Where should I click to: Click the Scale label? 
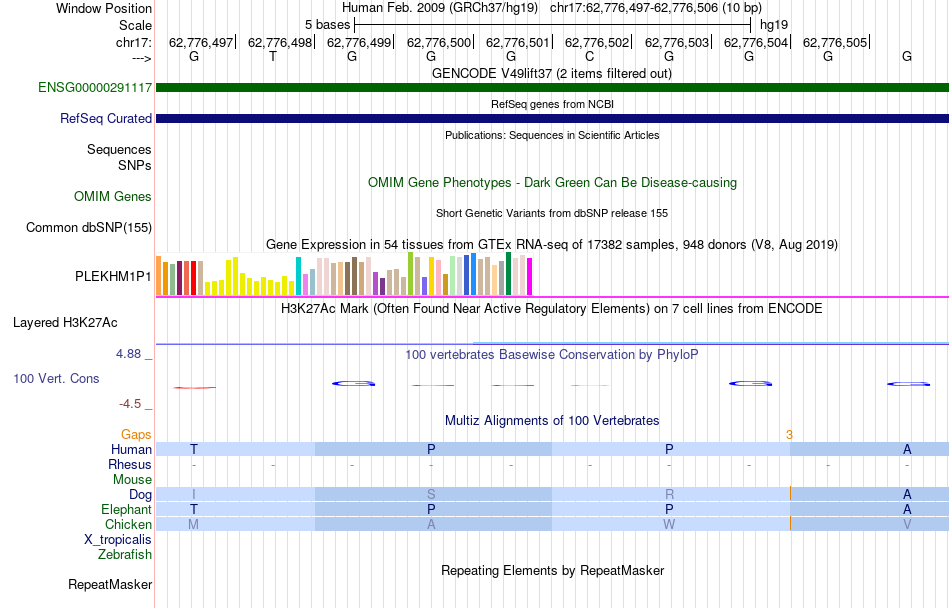[x=135, y=25]
